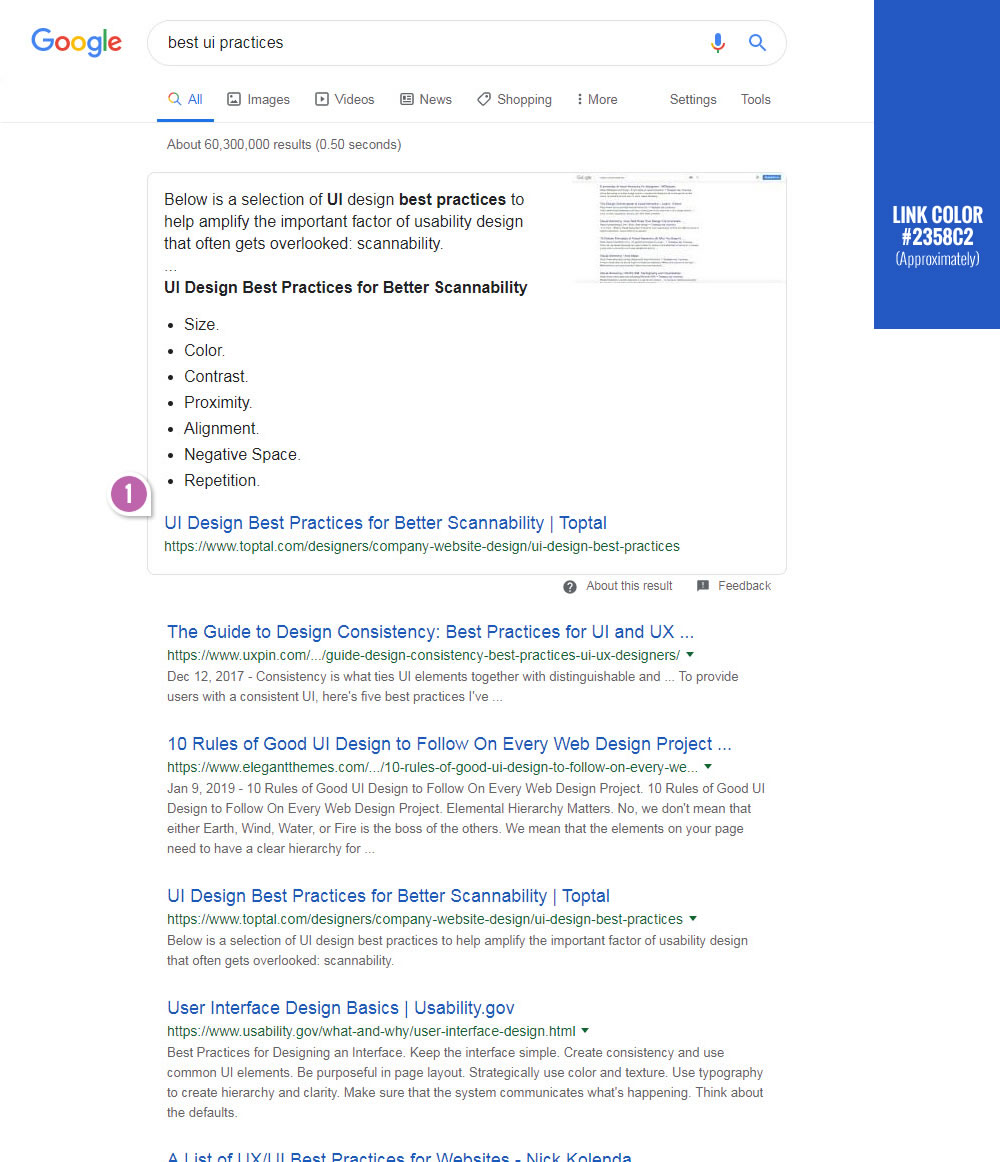This screenshot has height=1162, width=1000.
Task: Expand the More search options menu
Action: pyautogui.click(x=597, y=99)
